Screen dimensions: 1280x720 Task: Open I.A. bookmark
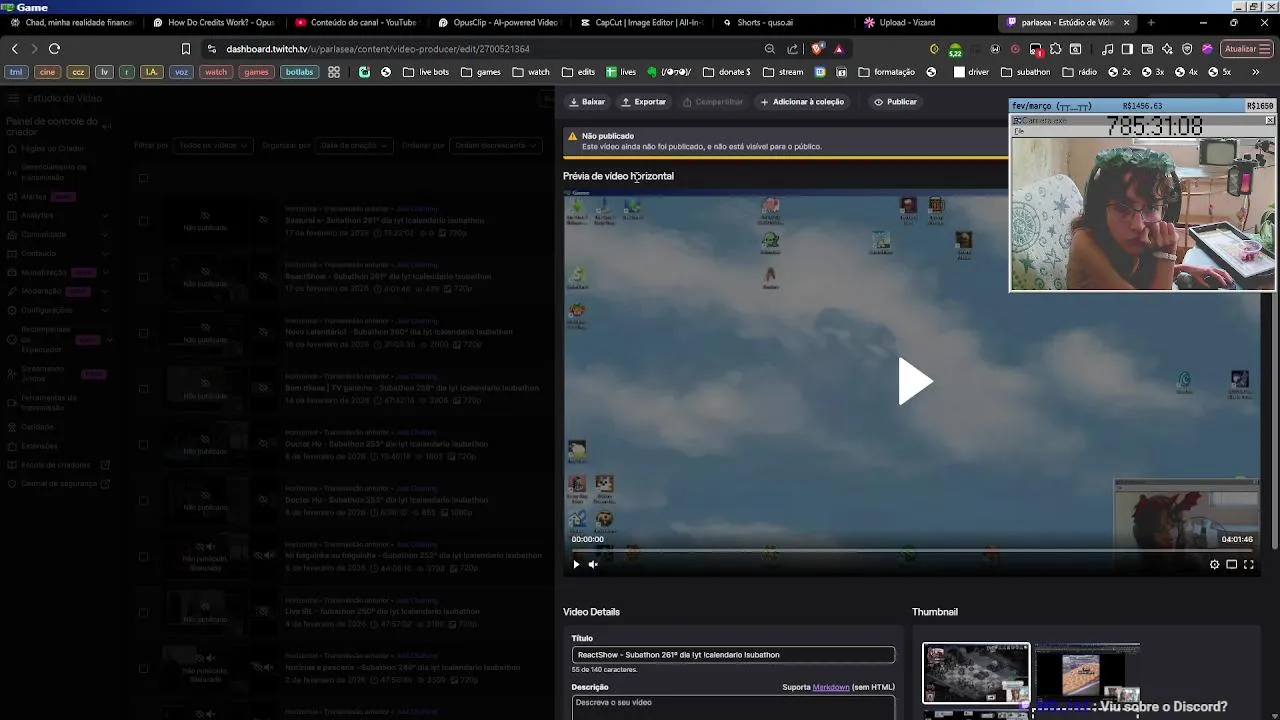pyautogui.click(x=151, y=72)
